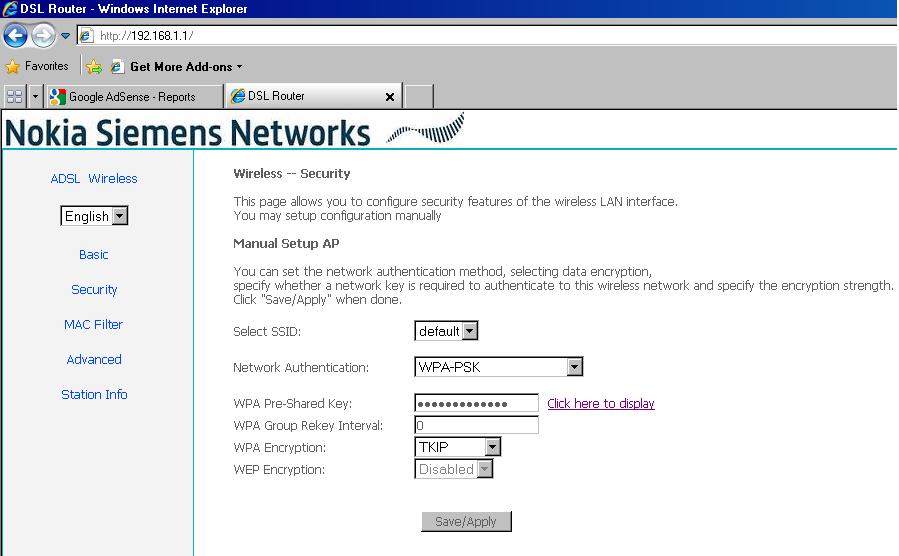The width and height of the screenshot is (899, 556).
Task: Open Advanced wireless settings
Action: (x=94, y=359)
